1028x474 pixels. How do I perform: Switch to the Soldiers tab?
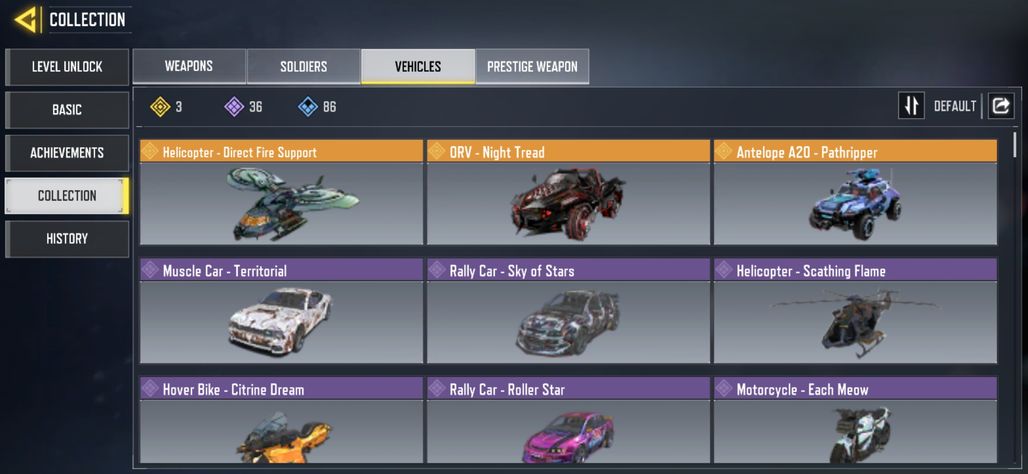tap(304, 66)
